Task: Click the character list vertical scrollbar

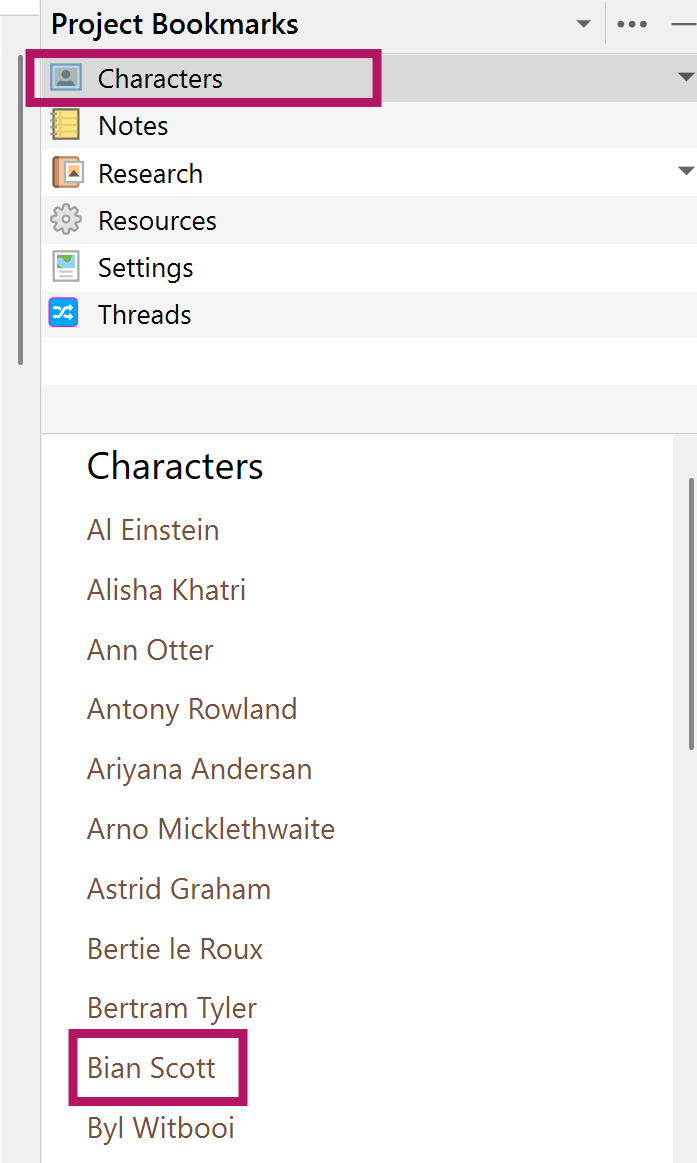Action: (691, 612)
